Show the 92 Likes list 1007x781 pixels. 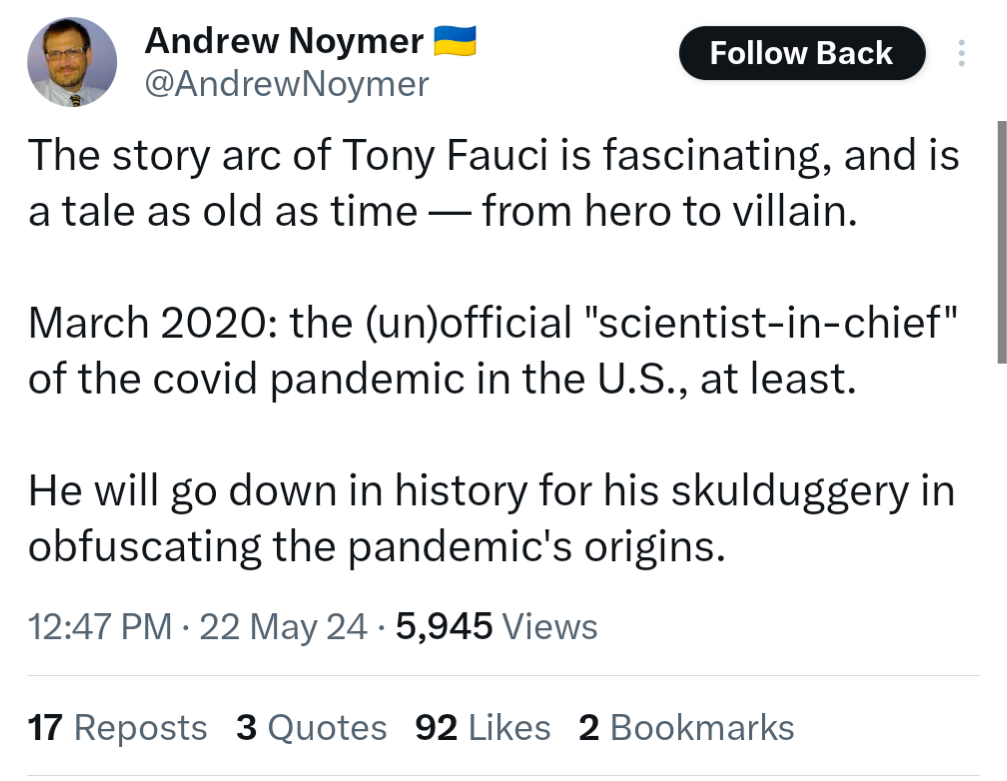[482, 728]
